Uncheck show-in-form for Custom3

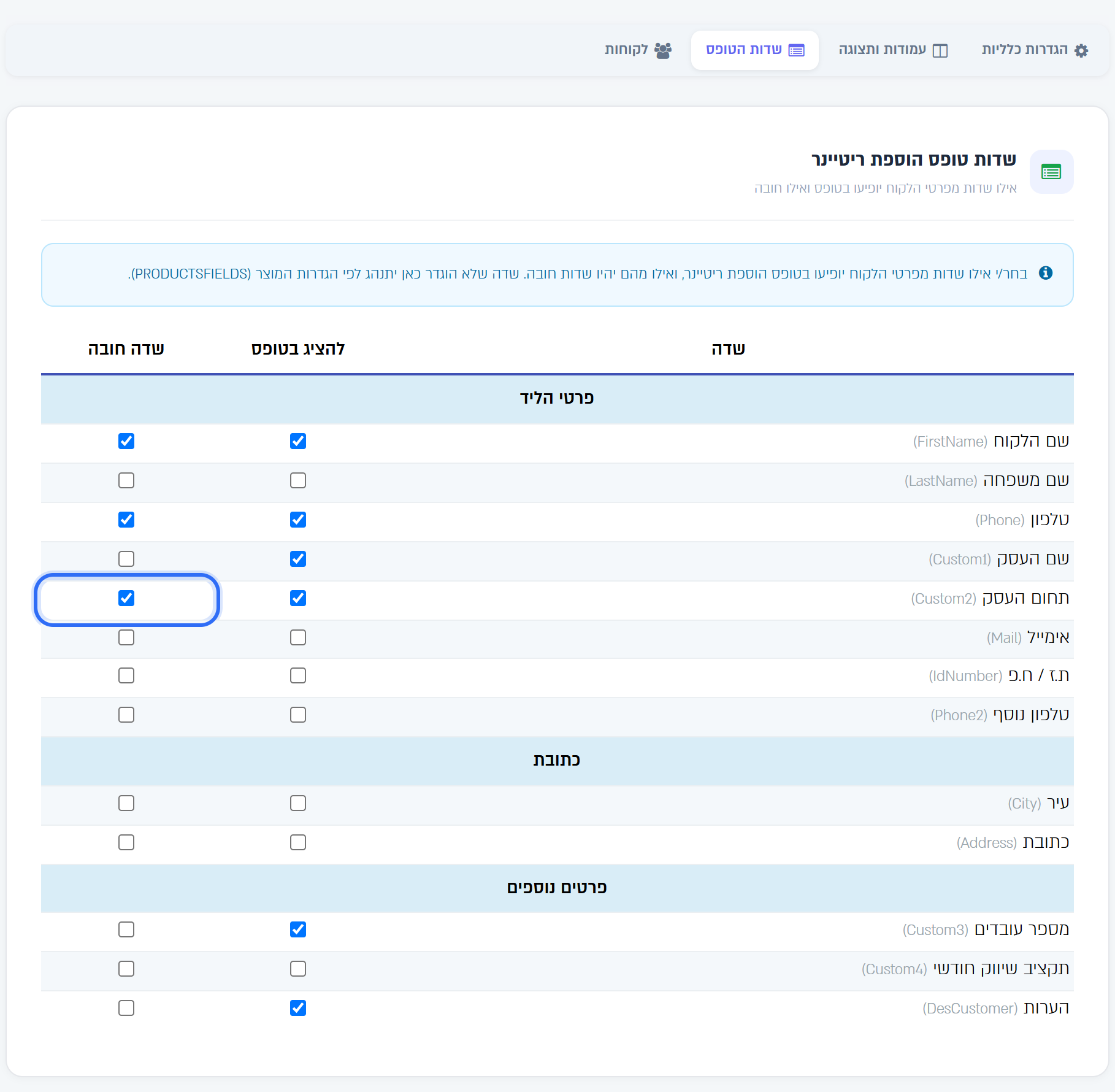pos(298,929)
